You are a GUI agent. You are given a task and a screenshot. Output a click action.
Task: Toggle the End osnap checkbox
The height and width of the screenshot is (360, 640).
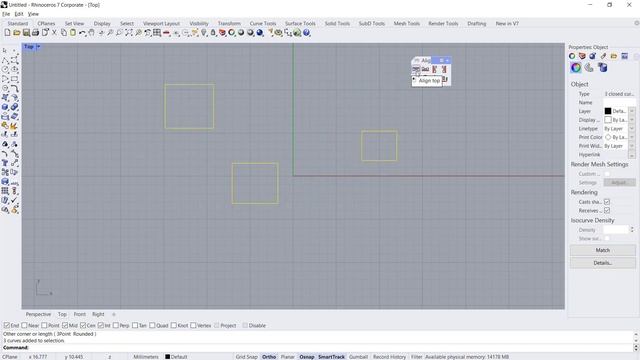(7, 325)
